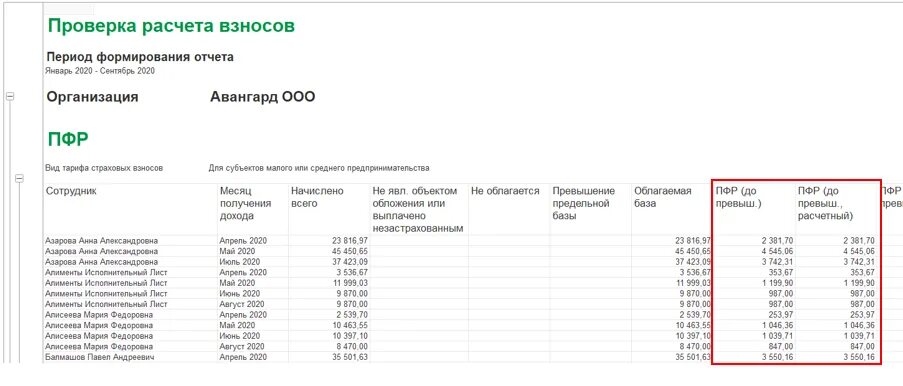Collapse the Организация group with minus box
903x386 pixels.
click(10, 97)
